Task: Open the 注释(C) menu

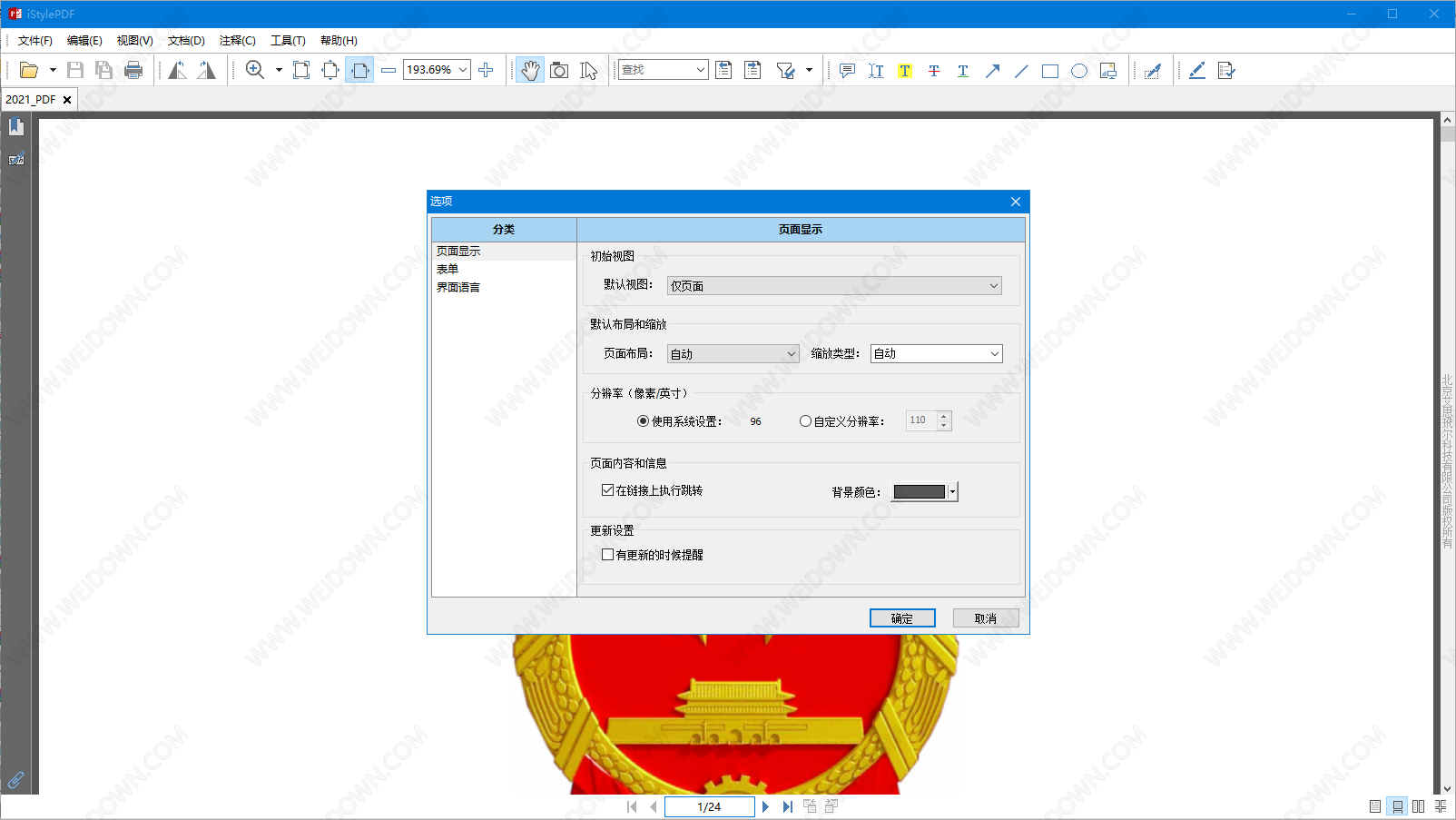Action: click(237, 41)
